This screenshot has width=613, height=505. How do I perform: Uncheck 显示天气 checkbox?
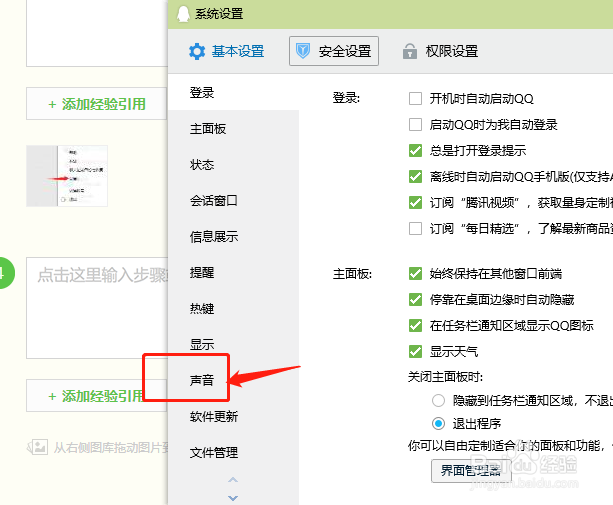pos(415,351)
